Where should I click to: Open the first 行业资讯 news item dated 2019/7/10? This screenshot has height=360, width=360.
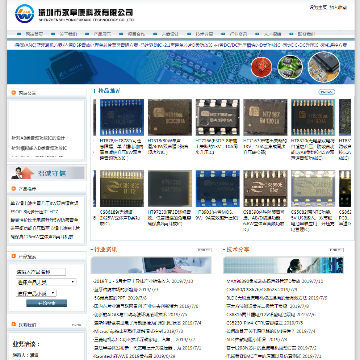pyautogui.click(x=143, y=281)
